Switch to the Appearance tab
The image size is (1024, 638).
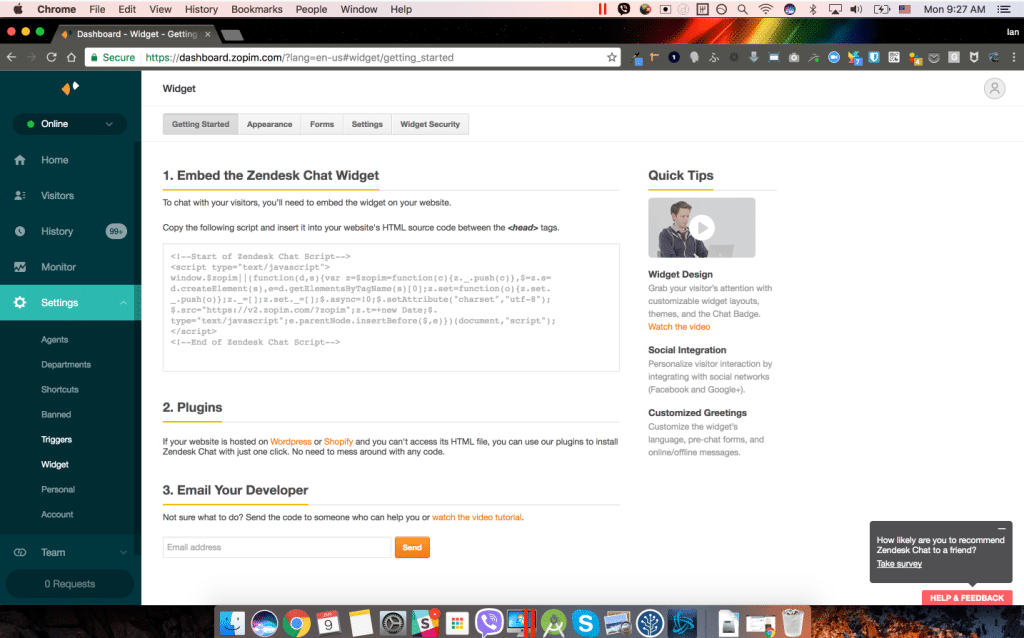click(x=269, y=124)
